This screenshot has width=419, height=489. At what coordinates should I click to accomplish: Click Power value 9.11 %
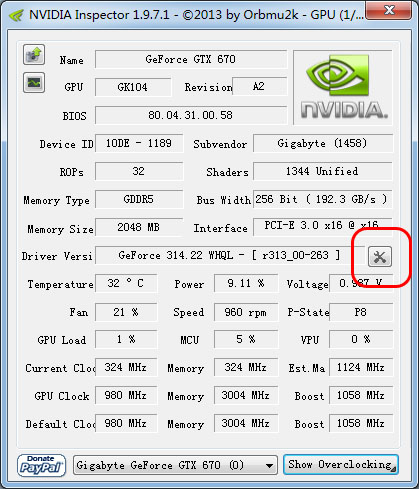coord(246,283)
